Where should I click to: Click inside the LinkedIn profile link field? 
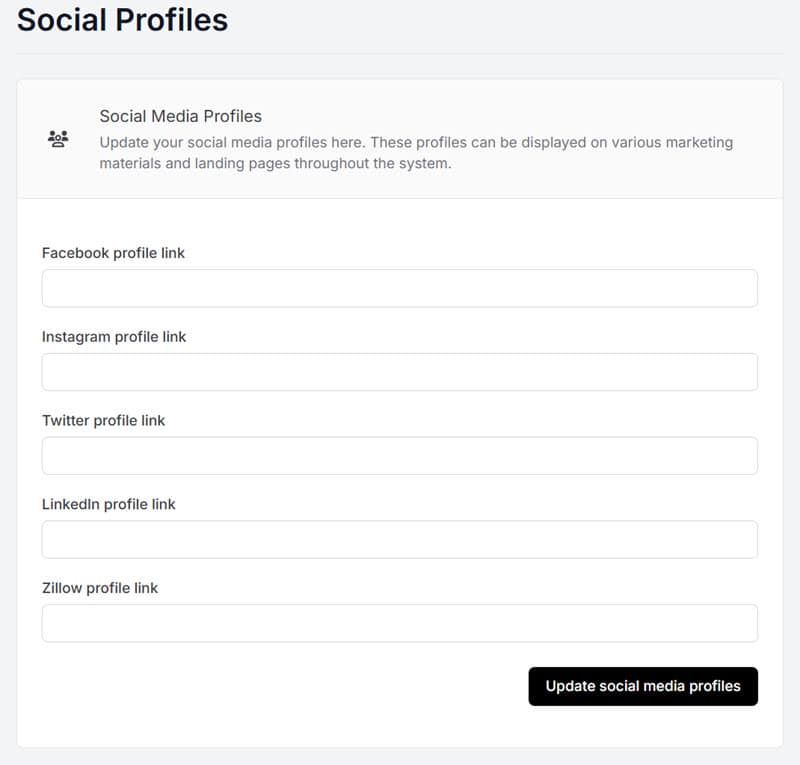point(400,539)
